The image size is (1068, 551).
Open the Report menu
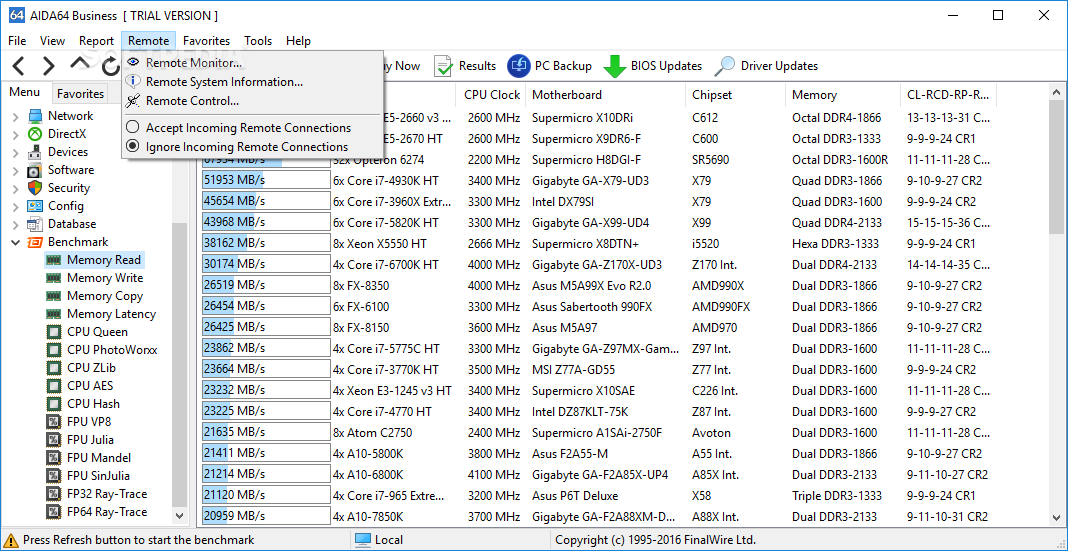(x=96, y=41)
